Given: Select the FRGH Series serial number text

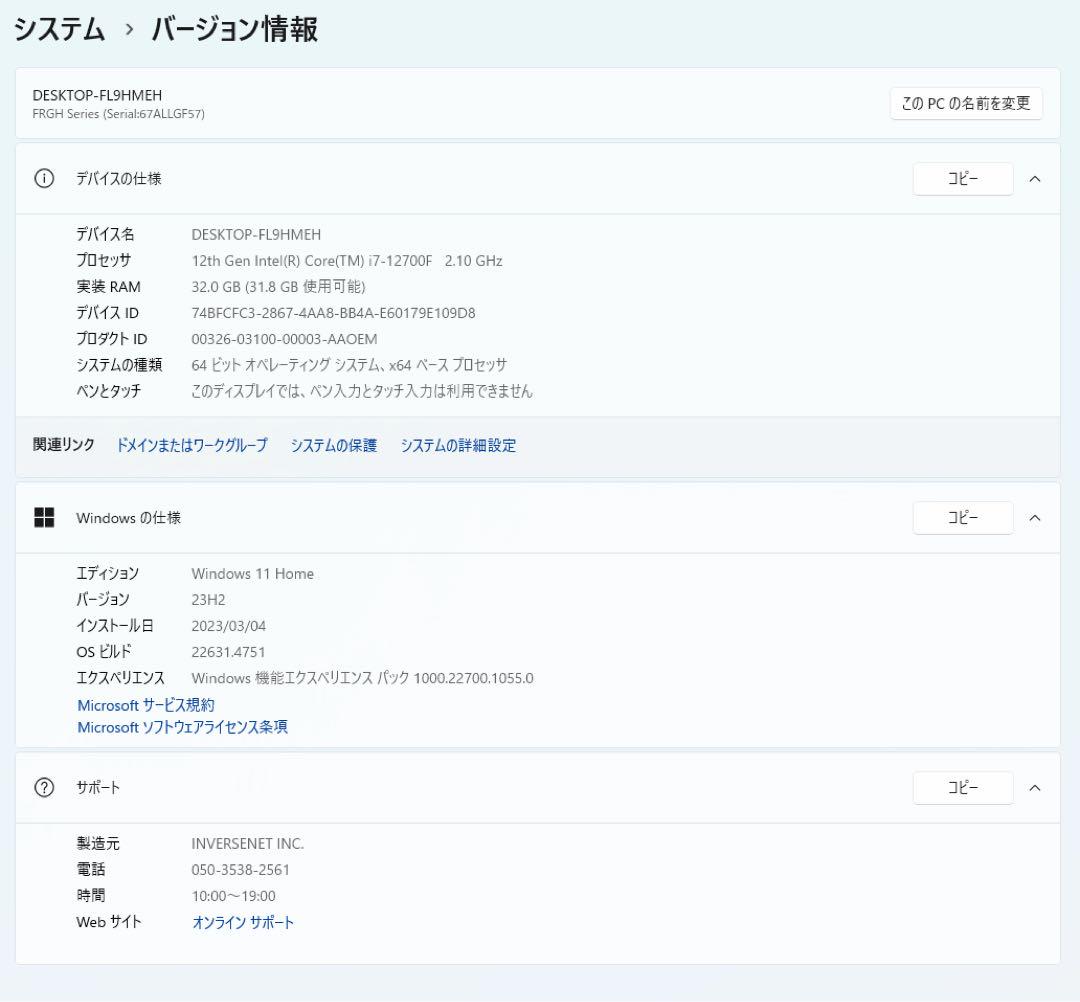Looking at the screenshot, I should pos(118,114).
